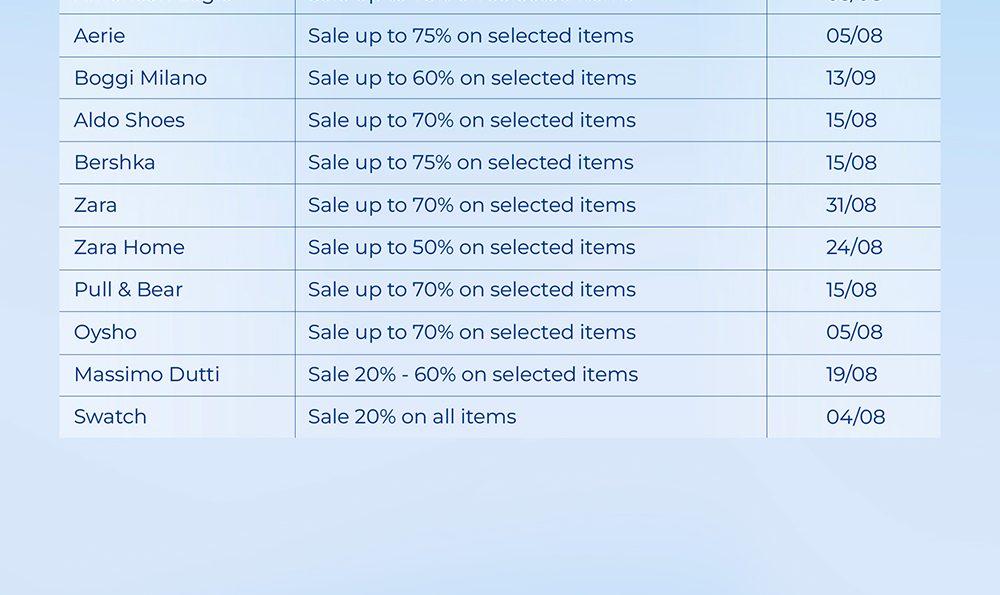Click 'Sale 20% on all items' text
This screenshot has height=595, width=1000.
(x=412, y=417)
